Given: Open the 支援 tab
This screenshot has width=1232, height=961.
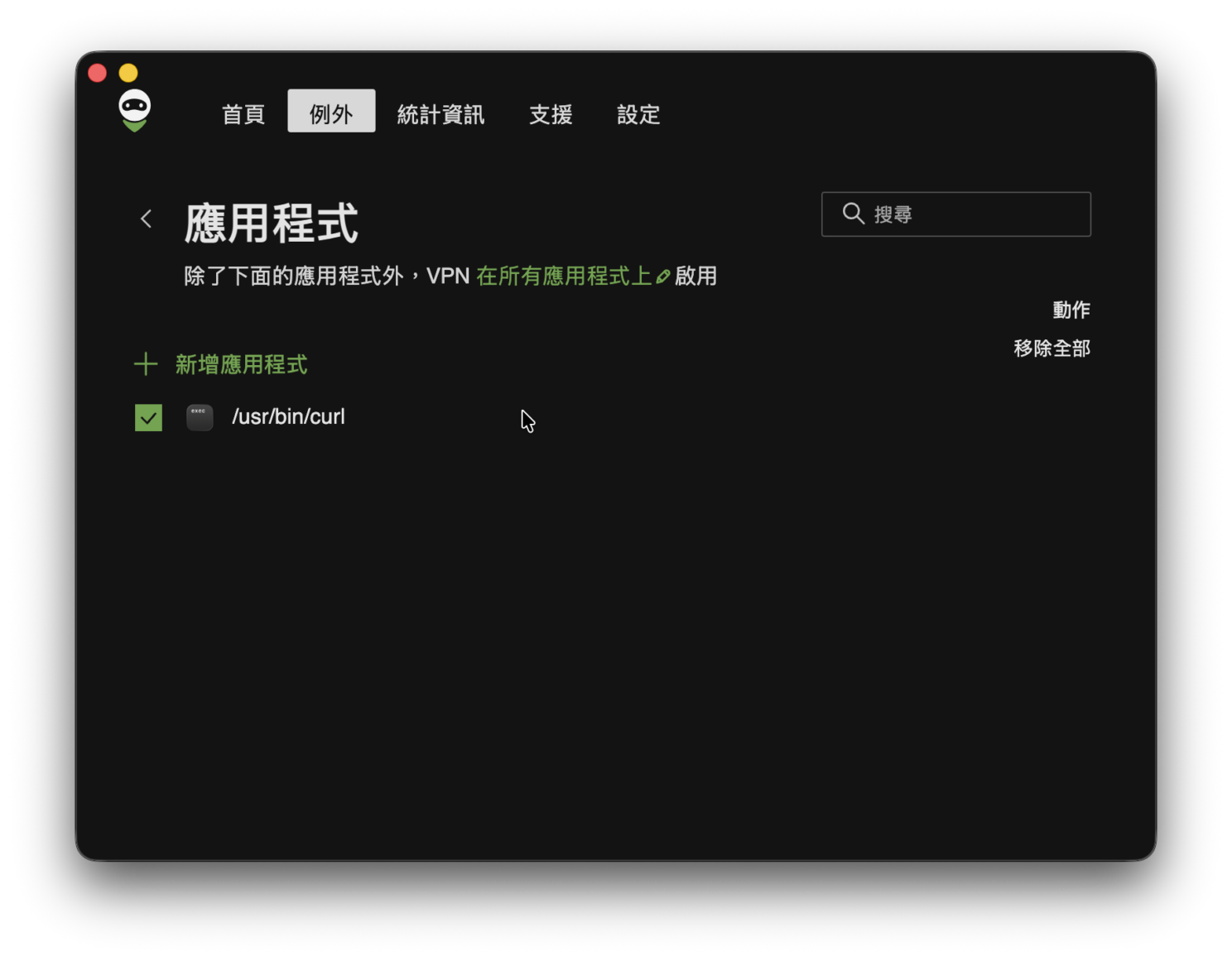Looking at the screenshot, I should 551,114.
